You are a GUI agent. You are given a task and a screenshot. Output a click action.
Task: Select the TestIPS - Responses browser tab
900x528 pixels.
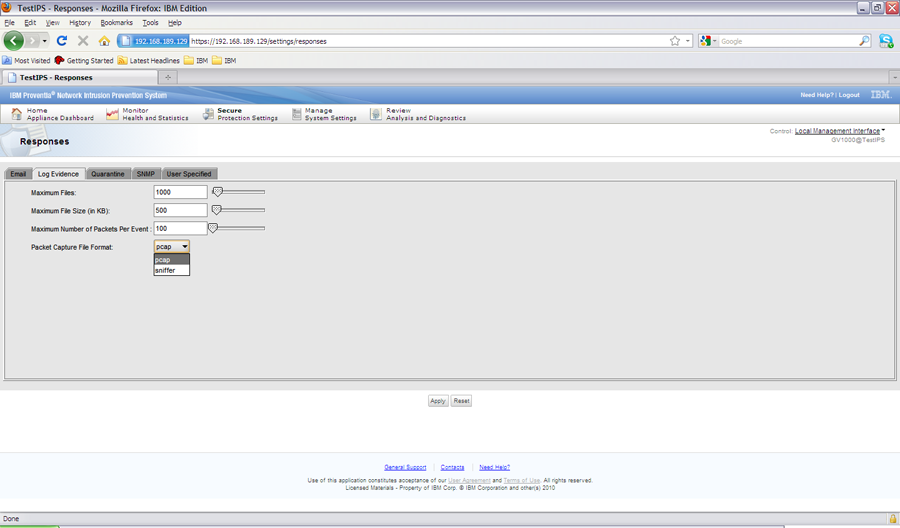point(80,77)
